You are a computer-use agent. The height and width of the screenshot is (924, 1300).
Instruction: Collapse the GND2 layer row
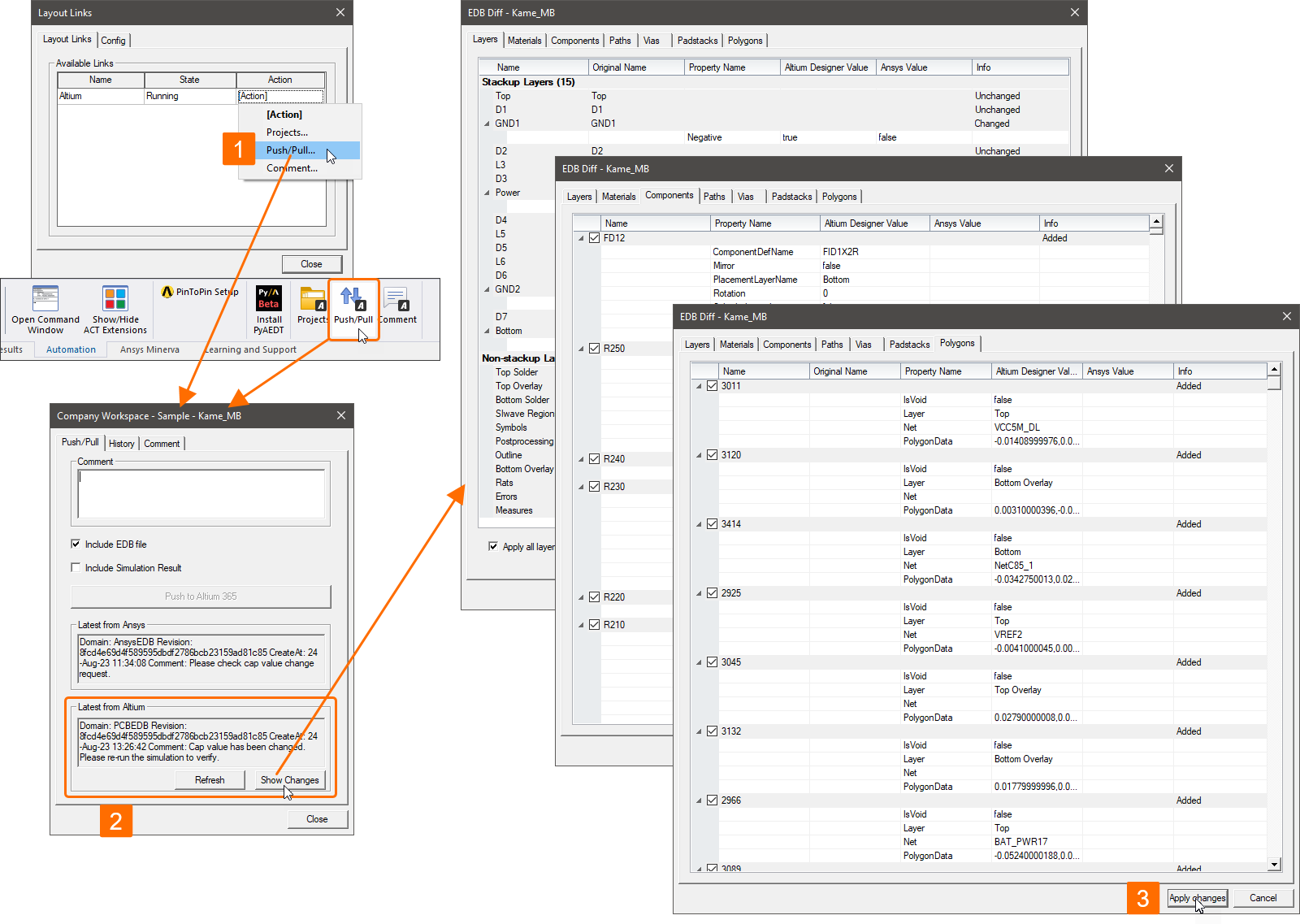[487, 289]
